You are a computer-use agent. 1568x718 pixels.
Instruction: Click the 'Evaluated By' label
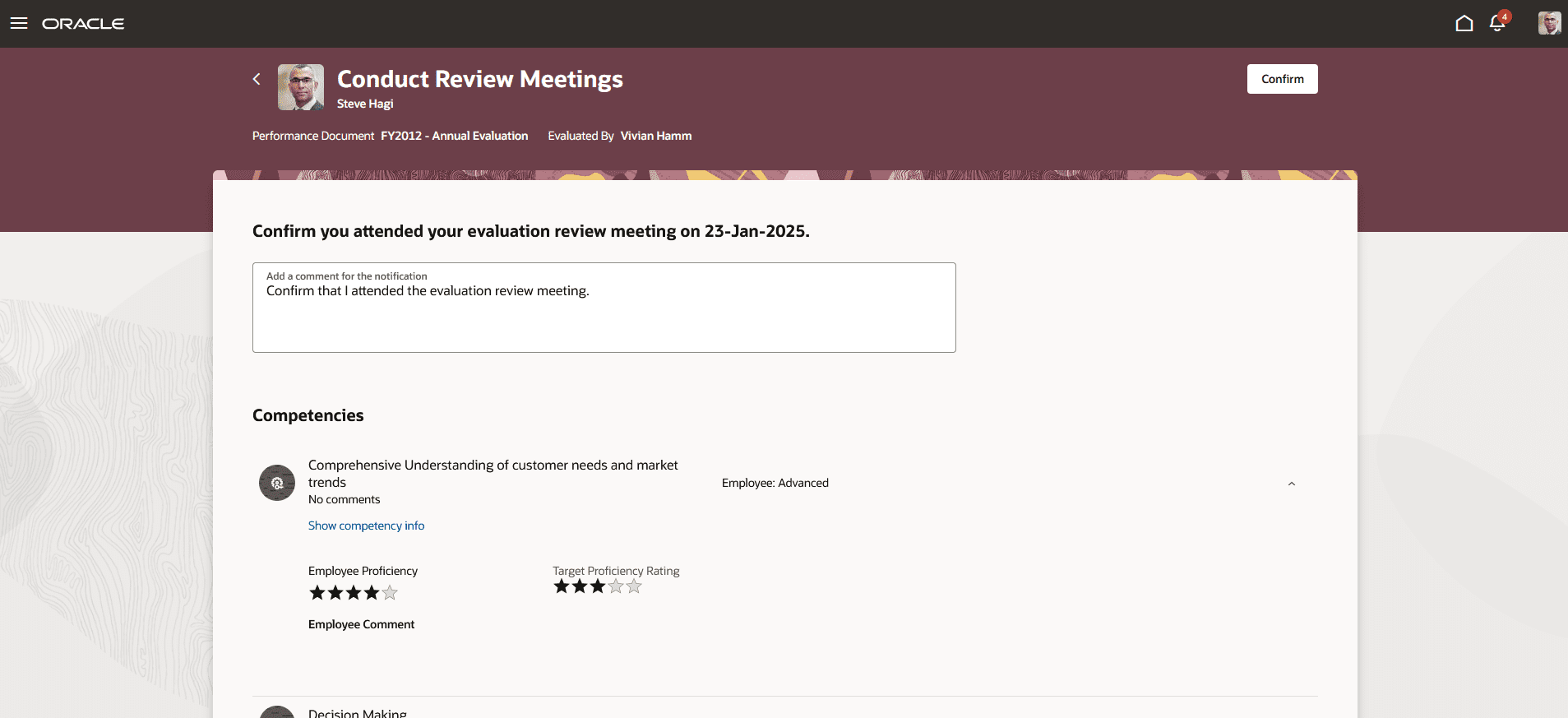tap(580, 136)
